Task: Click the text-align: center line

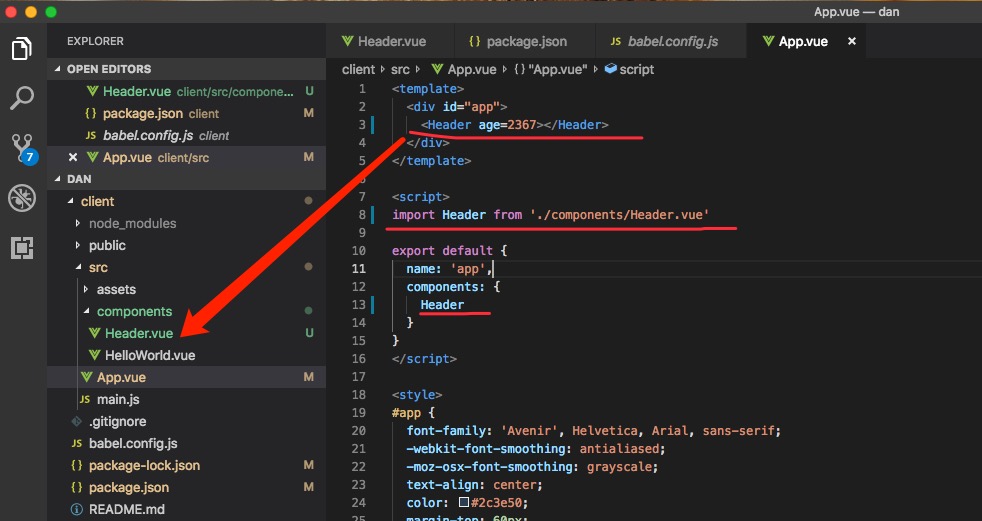Action: tap(475, 485)
